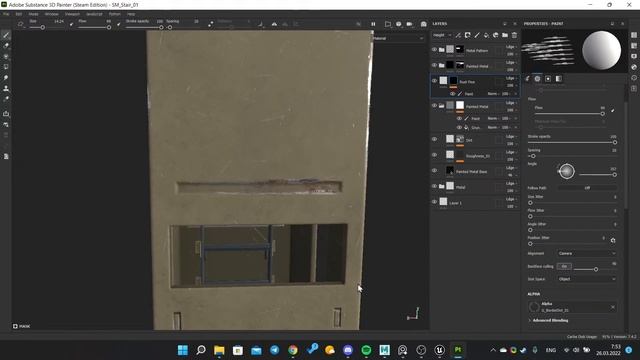This screenshot has width=640, height=360.
Task: Remove the Alpha resource with X
Action: (x=613, y=307)
